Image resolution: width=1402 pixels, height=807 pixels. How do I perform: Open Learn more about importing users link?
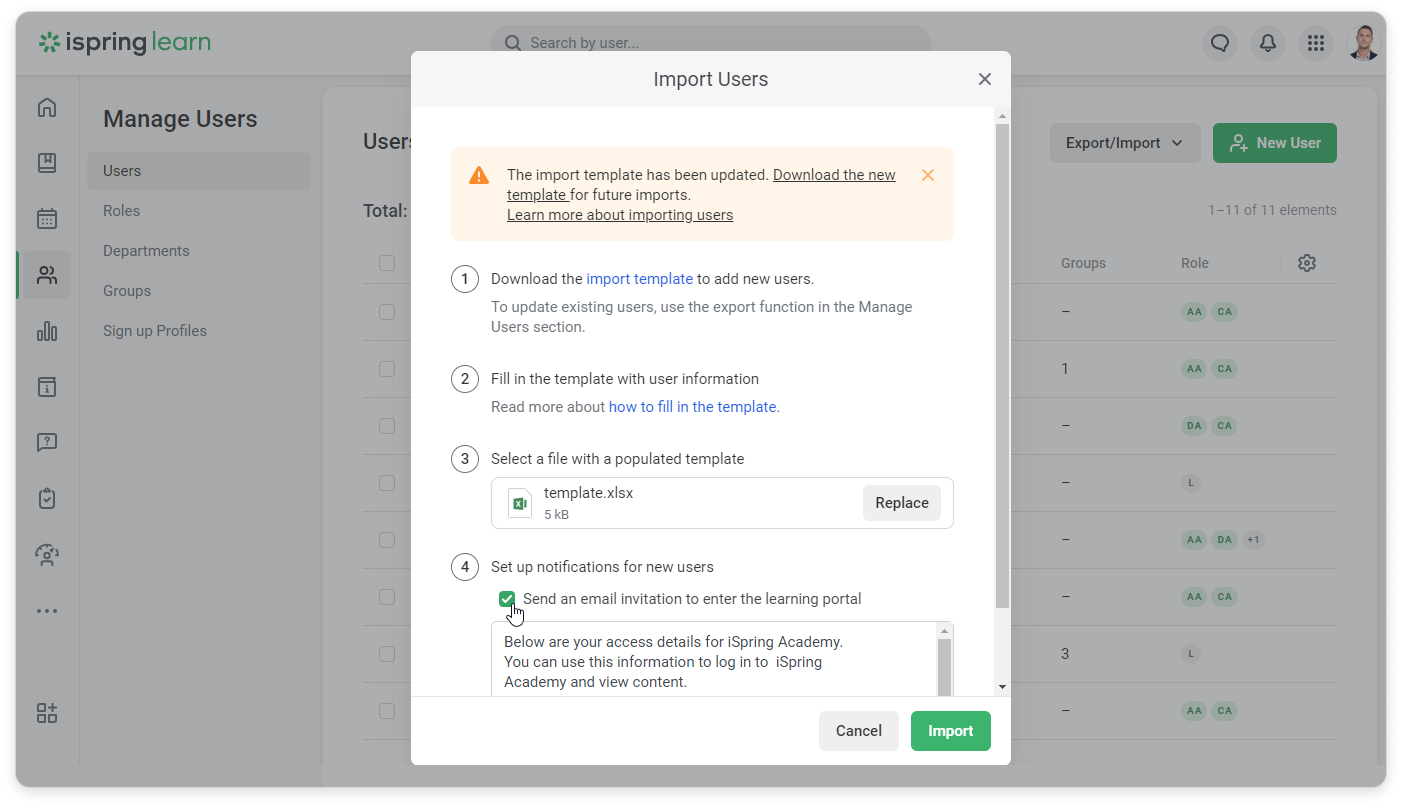[x=620, y=215]
